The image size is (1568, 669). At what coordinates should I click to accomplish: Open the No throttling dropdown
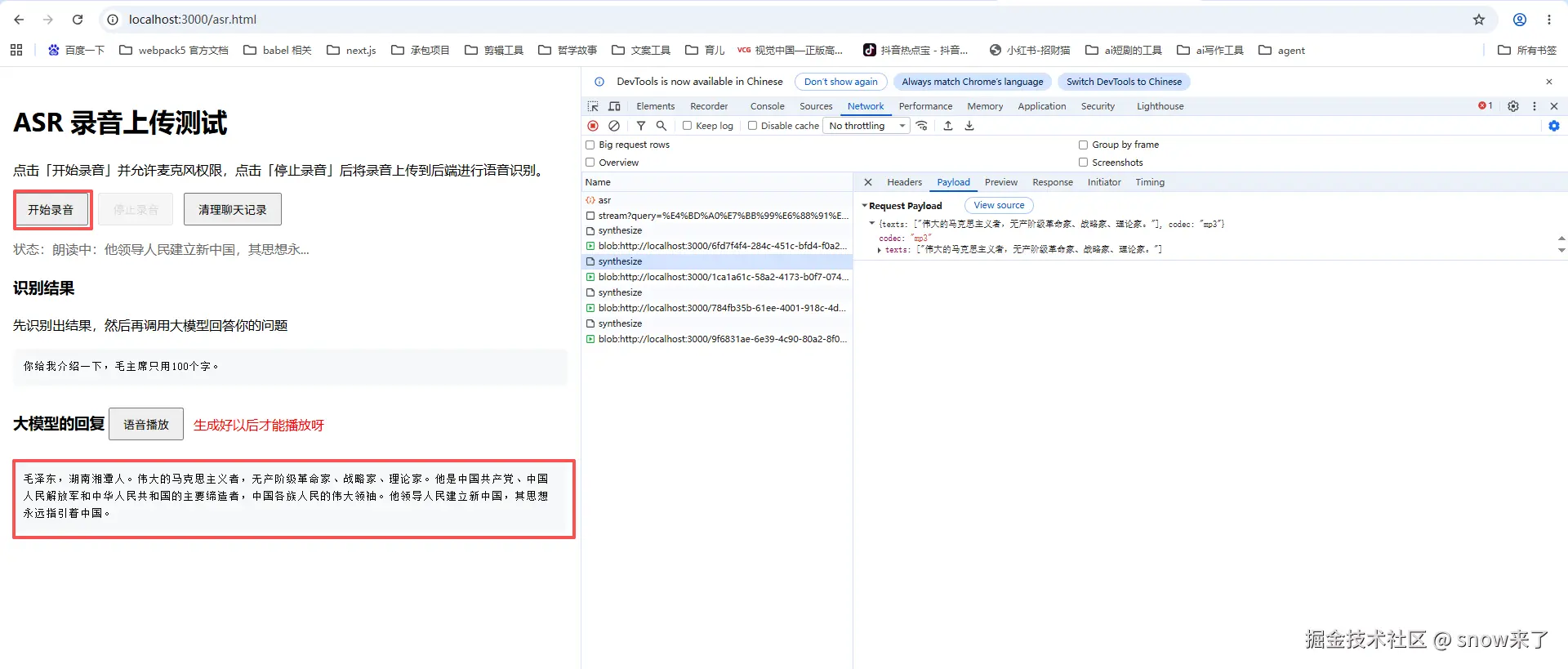tap(866, 126)
